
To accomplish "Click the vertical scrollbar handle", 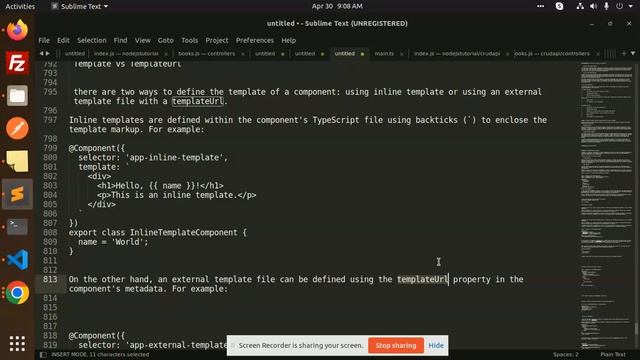I will coord(636,329).
